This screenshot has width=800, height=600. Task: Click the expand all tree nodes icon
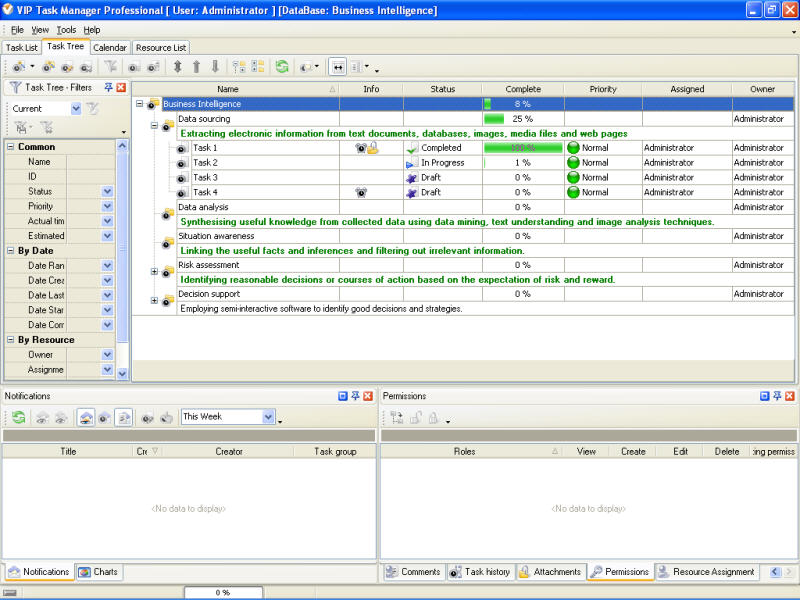(x=239, y=66)
